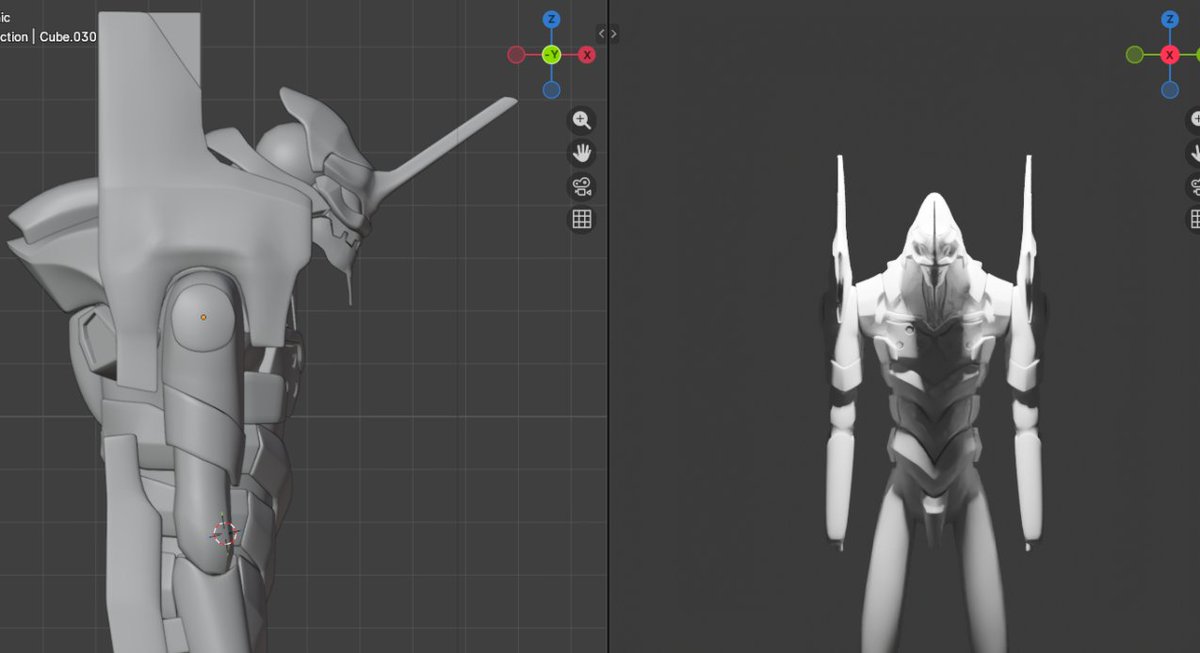This screenshot has width=1200, height=653.
Task: Click the camera icon at right viewport edge
Action: click(x=1194, y=186)
